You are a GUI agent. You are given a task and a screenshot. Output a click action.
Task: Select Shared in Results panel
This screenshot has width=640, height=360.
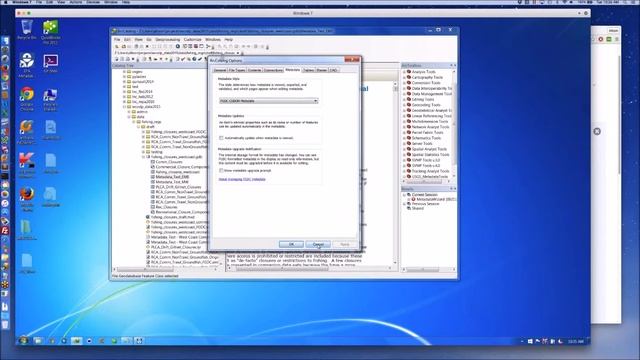point(418,208)
